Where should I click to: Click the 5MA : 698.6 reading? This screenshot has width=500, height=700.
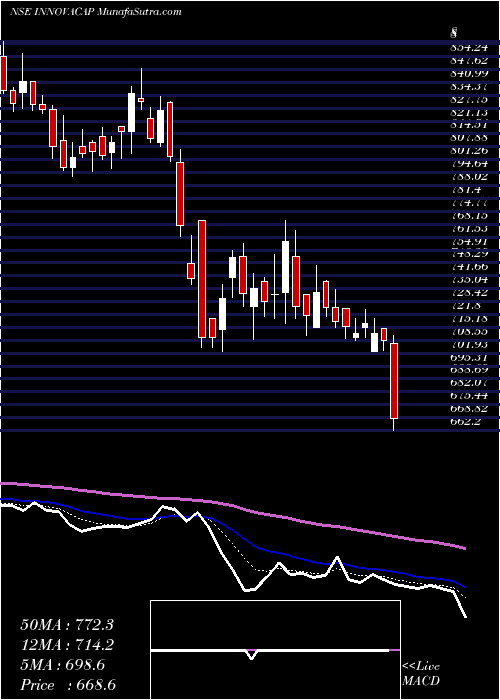point(62,665)
